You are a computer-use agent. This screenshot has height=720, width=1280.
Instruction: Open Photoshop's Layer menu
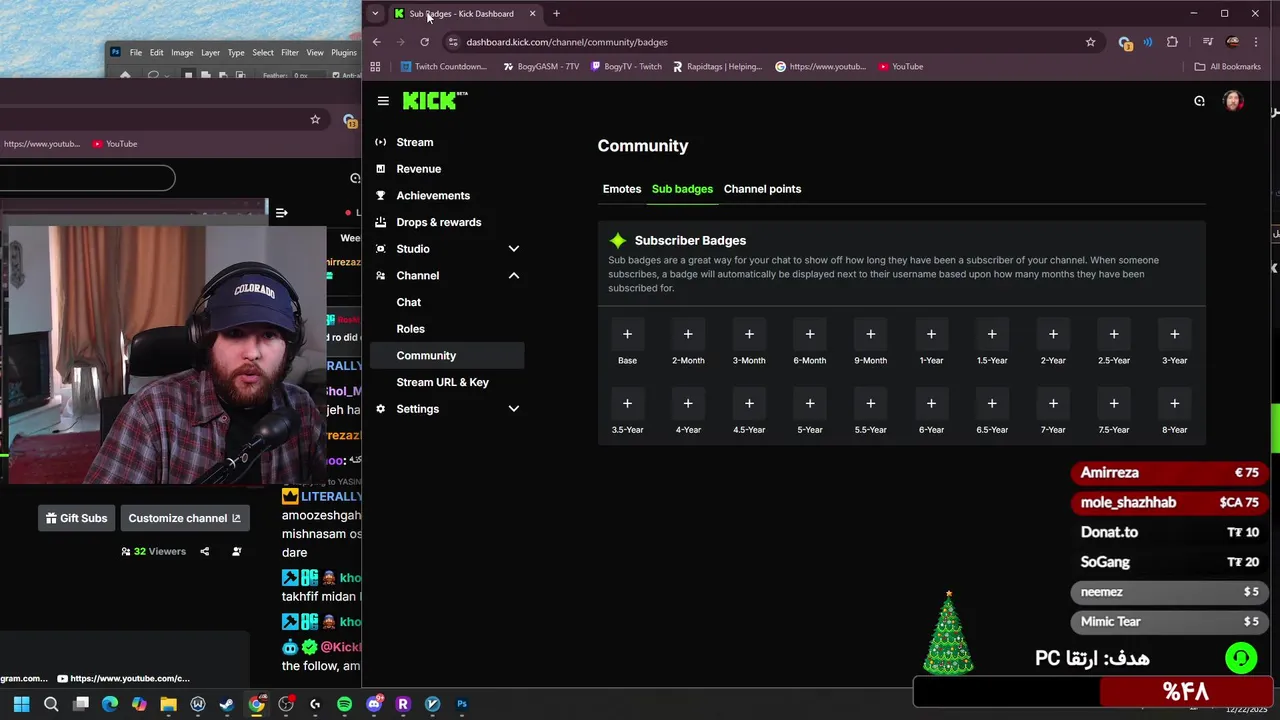[x=210, y=52]
